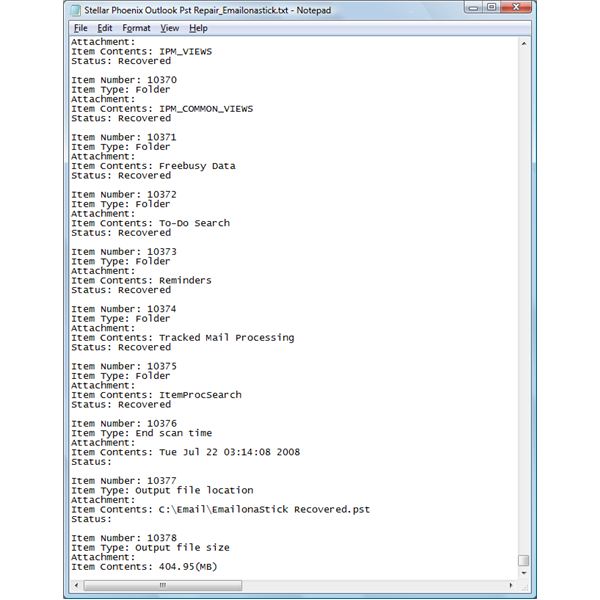Click the line 'Item Contents: Tracked Mail Processing'

click(x=183, y=338)
